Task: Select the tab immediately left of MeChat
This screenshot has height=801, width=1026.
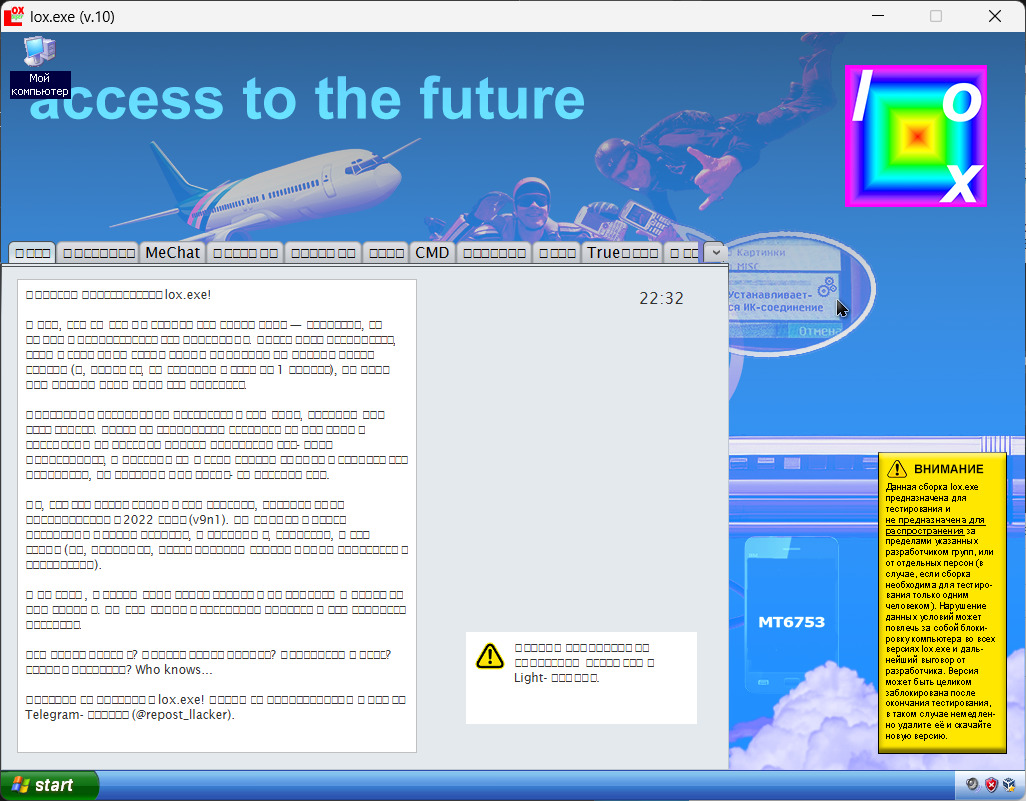Action: point(99,253)
